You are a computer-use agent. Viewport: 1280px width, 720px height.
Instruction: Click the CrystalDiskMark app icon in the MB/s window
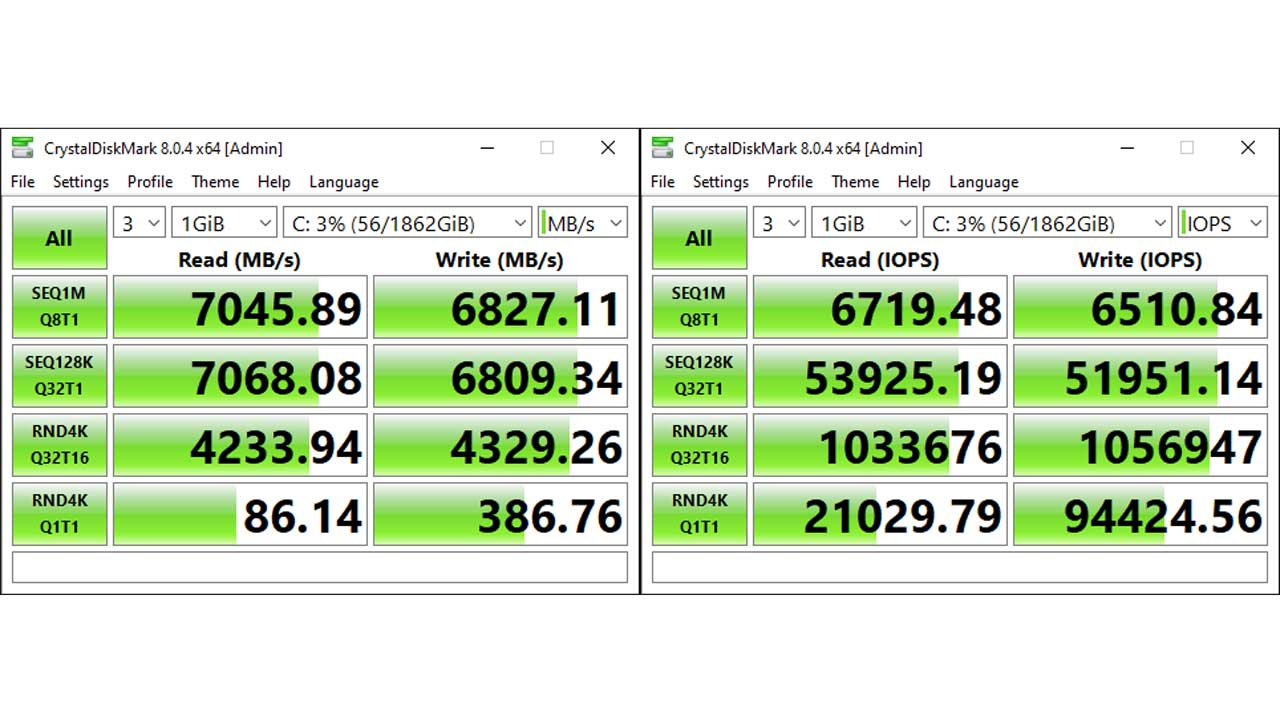(x=21, y=148)
